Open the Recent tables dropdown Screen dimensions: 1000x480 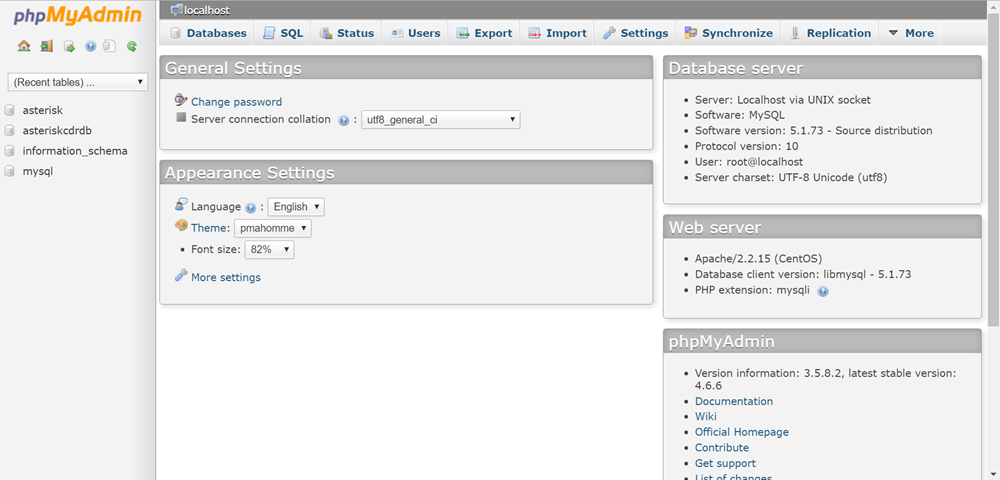[x=78, y=82]
